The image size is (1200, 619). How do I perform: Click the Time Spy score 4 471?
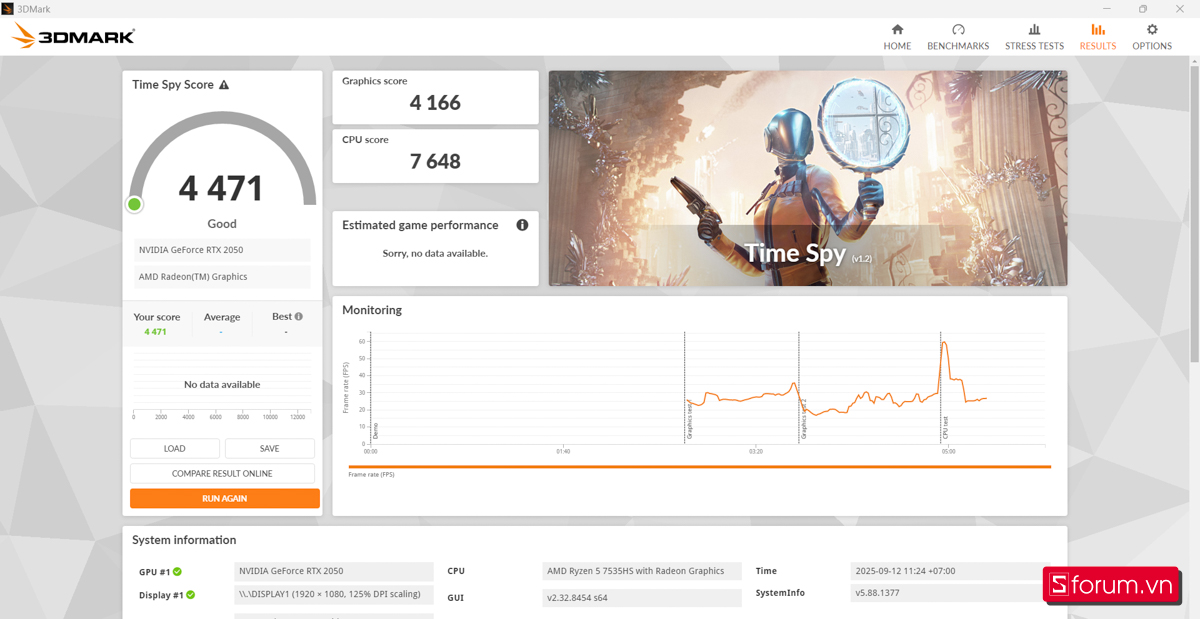point(221,188)
